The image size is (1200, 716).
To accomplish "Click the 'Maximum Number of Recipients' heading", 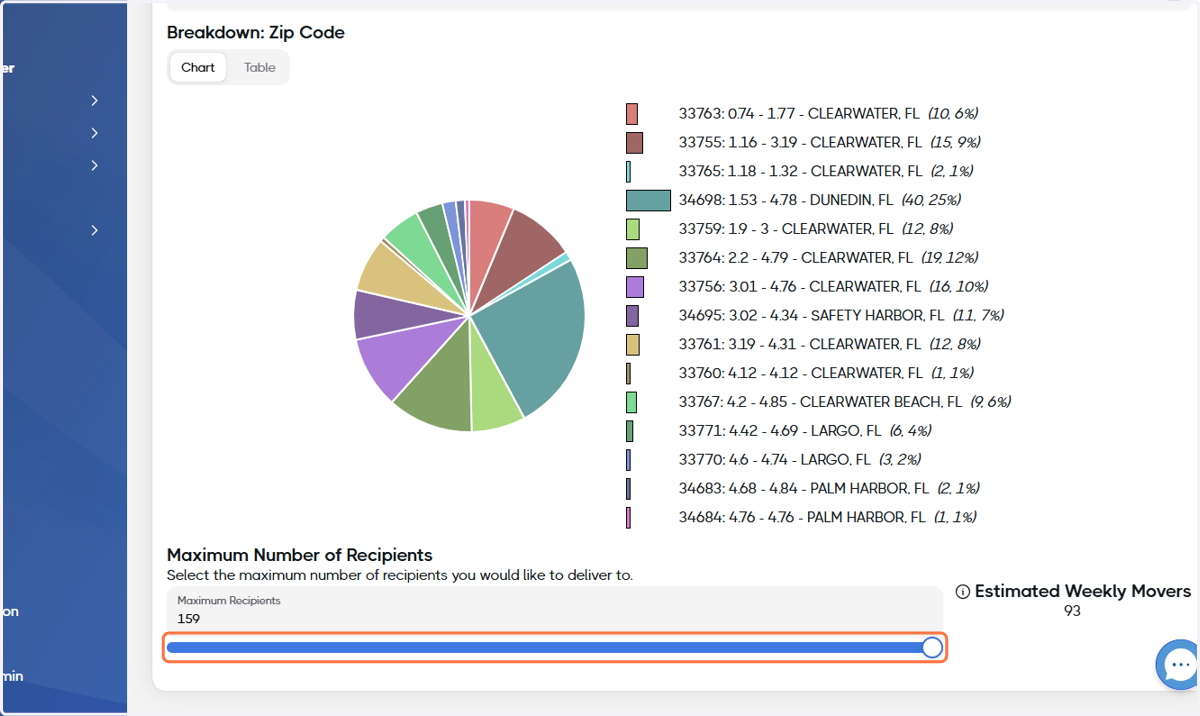I will [300, 555].
